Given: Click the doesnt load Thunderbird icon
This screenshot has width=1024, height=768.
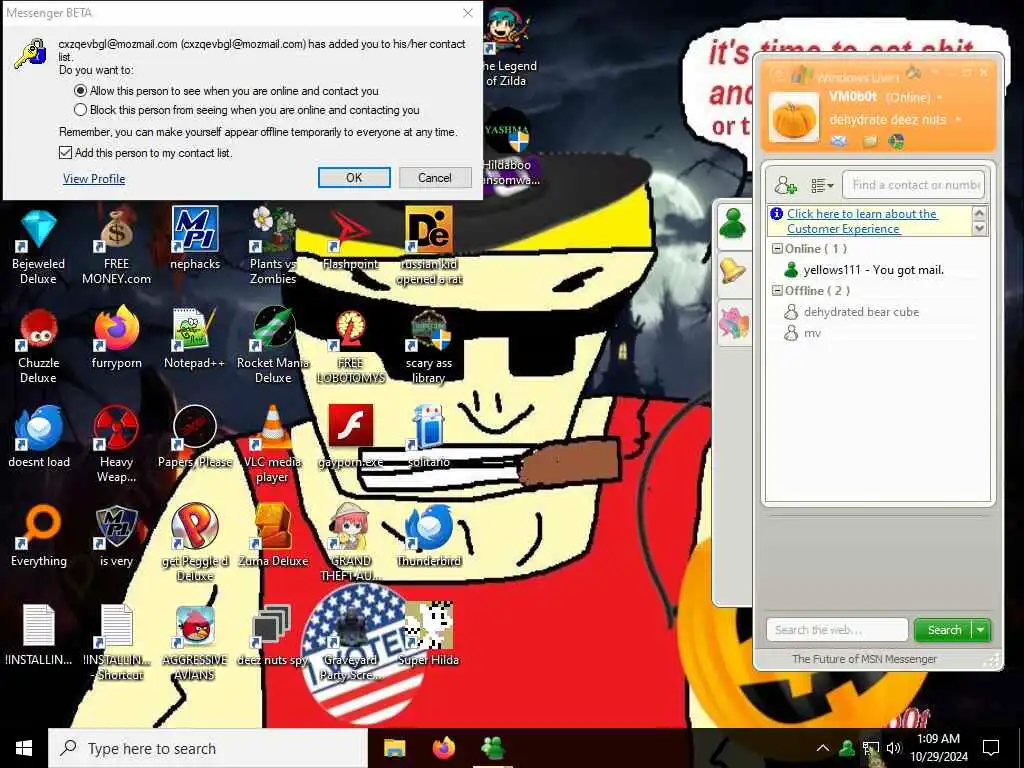Looking at the screenshot, I should 39,437.
